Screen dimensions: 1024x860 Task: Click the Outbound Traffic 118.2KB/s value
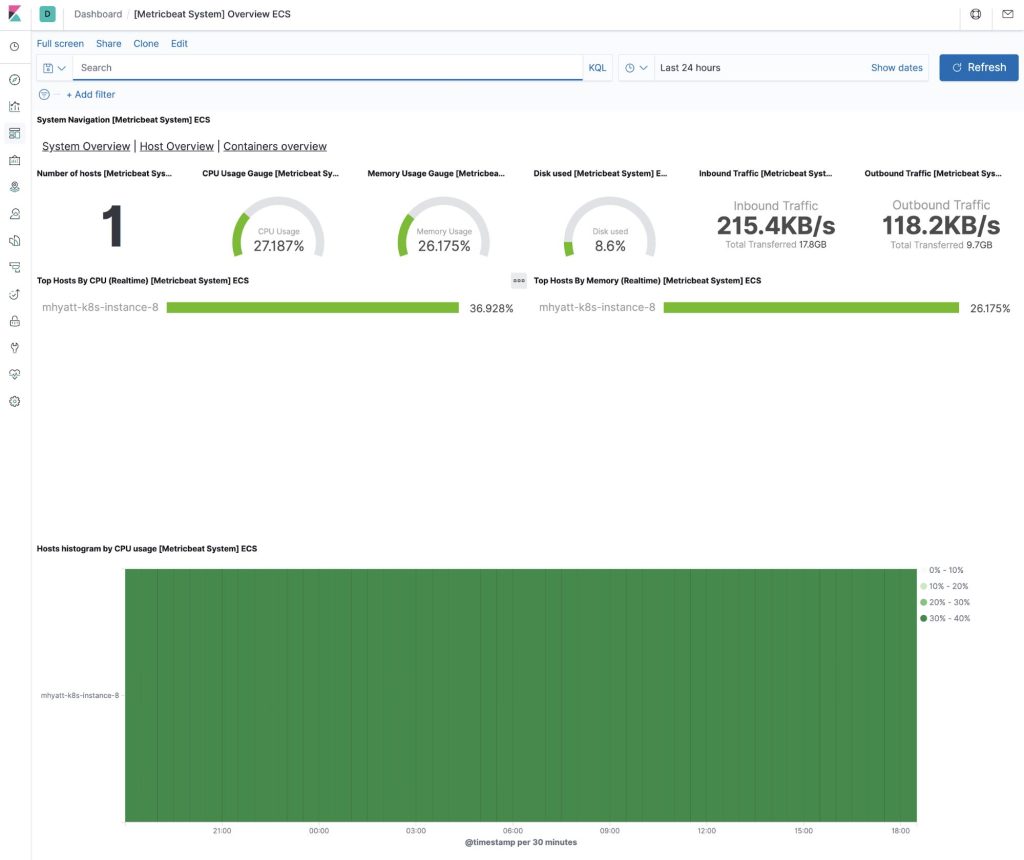tap(941, 226)
